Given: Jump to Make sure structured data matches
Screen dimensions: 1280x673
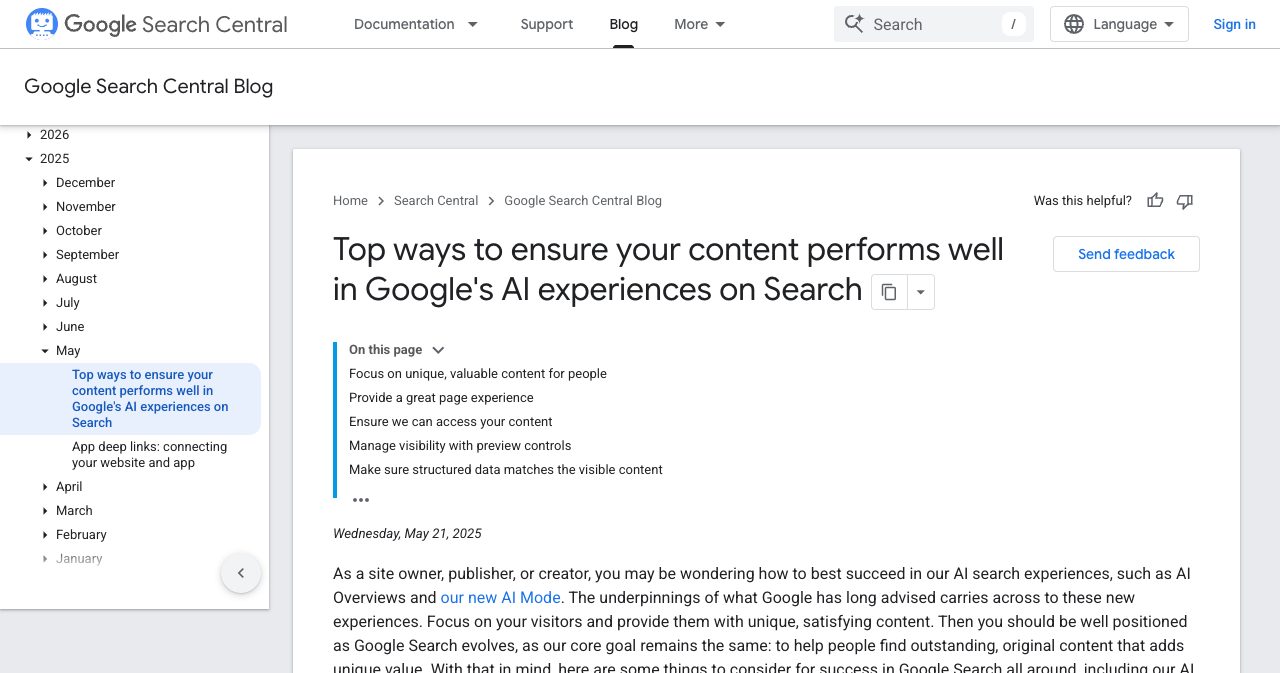Looking at the screenshot, I should pos(506,470).
